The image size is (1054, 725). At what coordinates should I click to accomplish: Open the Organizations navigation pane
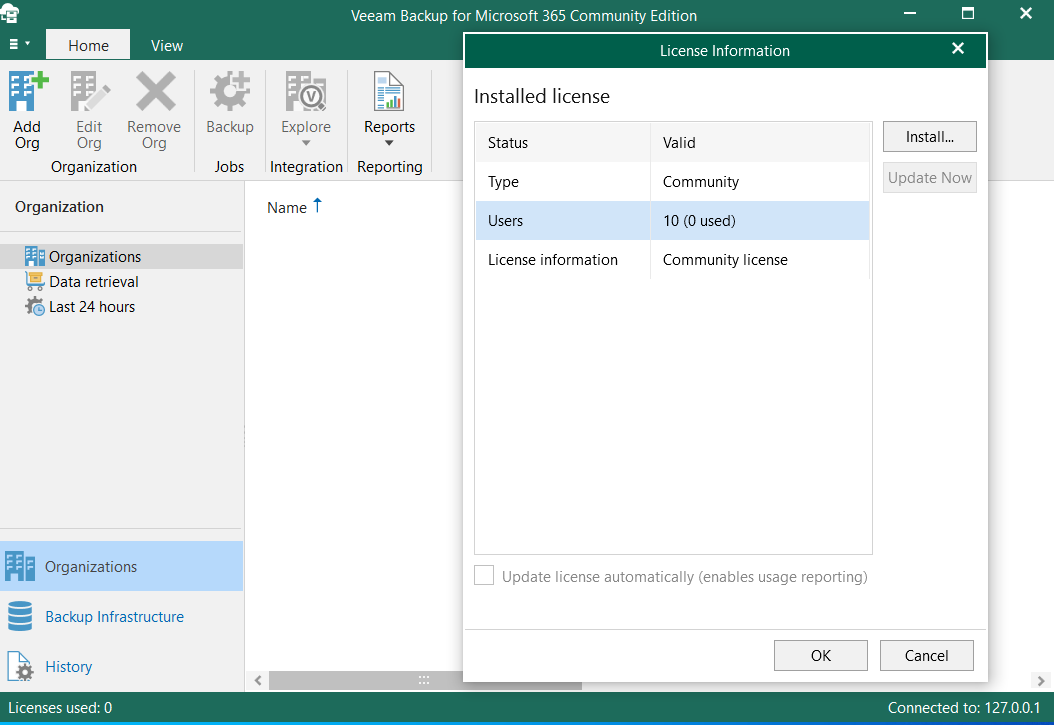(121, 566)
